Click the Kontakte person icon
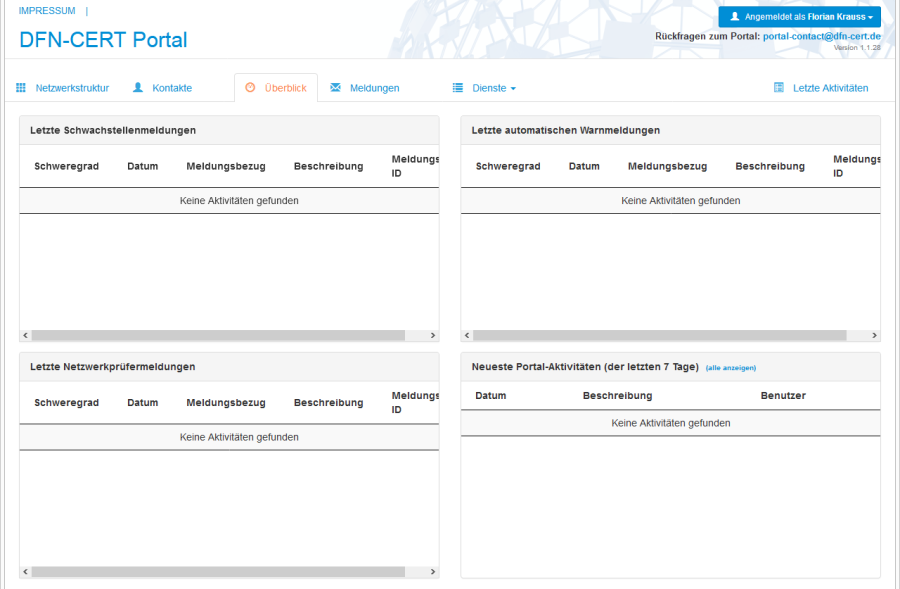This screenshot has width=900, height=589. (136, 87)
